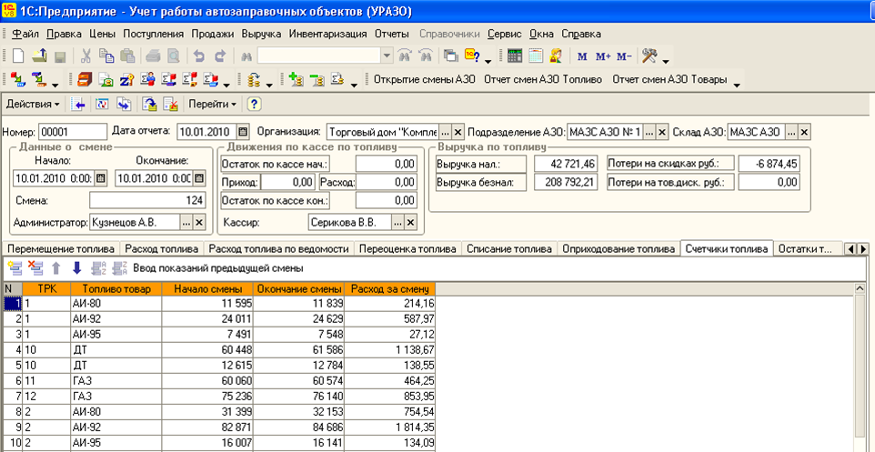Screen dimensions: 875x452
Task: Click the M memory button
Action: (582, 56)
